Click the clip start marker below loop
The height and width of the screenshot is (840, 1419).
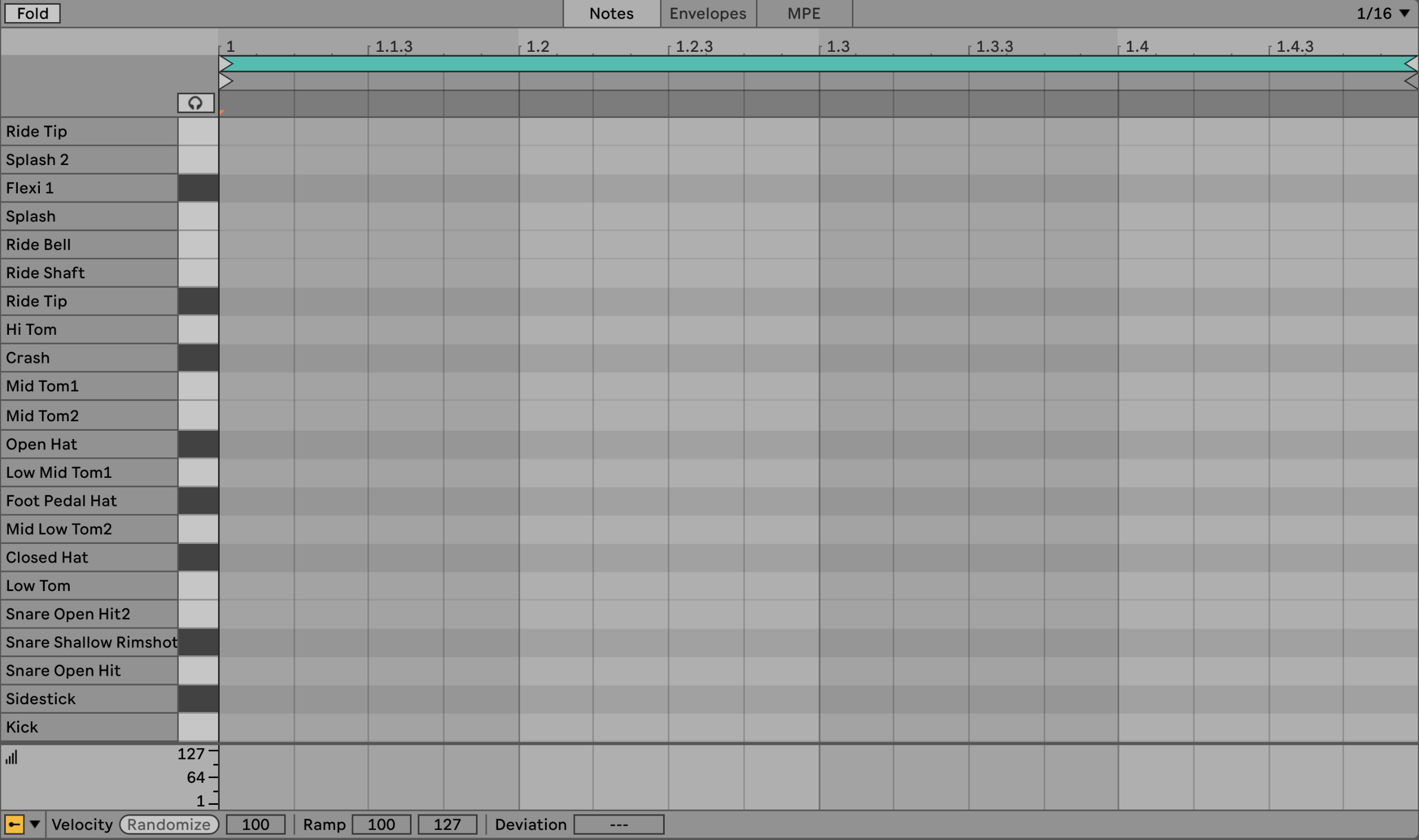(x=226, y=80)
